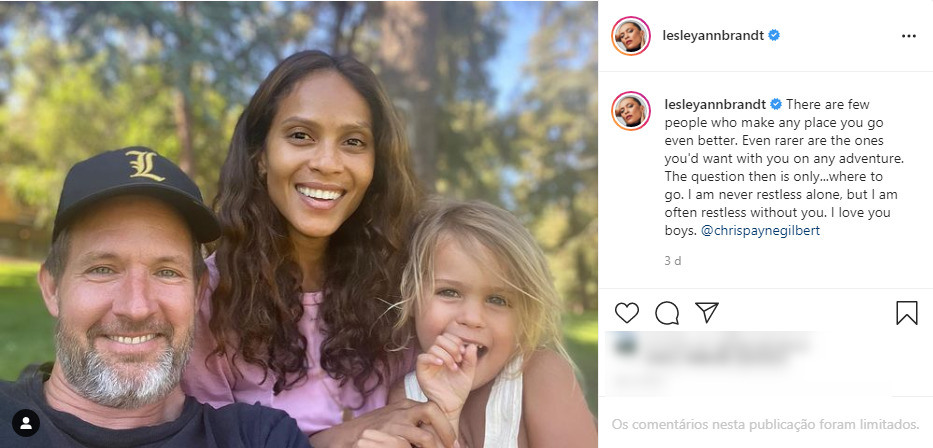Click the small avatar beside the caption
Image resolution: width=933 pixels, height=448 pixels.
tap(632, 110)
